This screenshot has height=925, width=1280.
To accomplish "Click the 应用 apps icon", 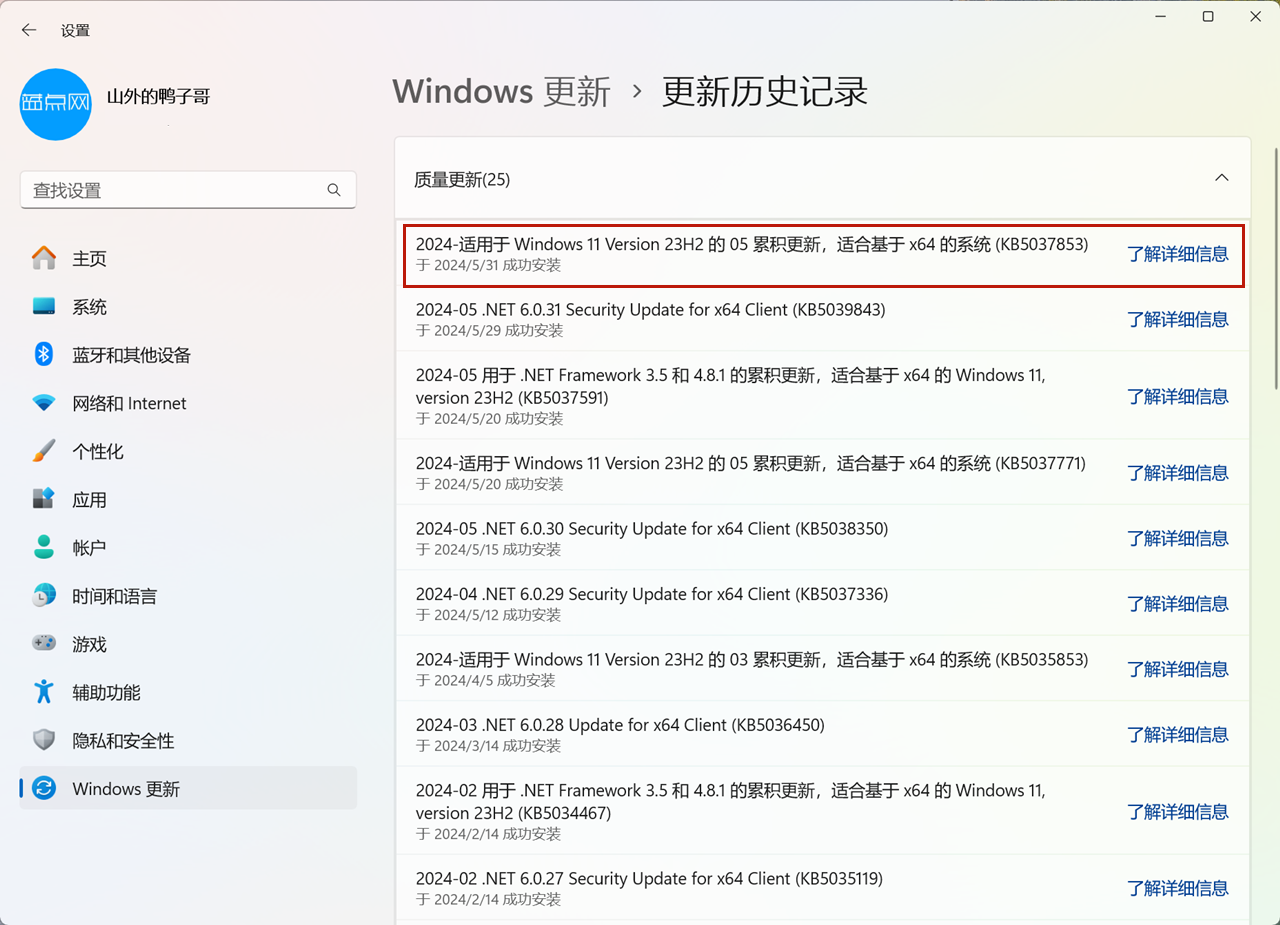I will (44, 499).
